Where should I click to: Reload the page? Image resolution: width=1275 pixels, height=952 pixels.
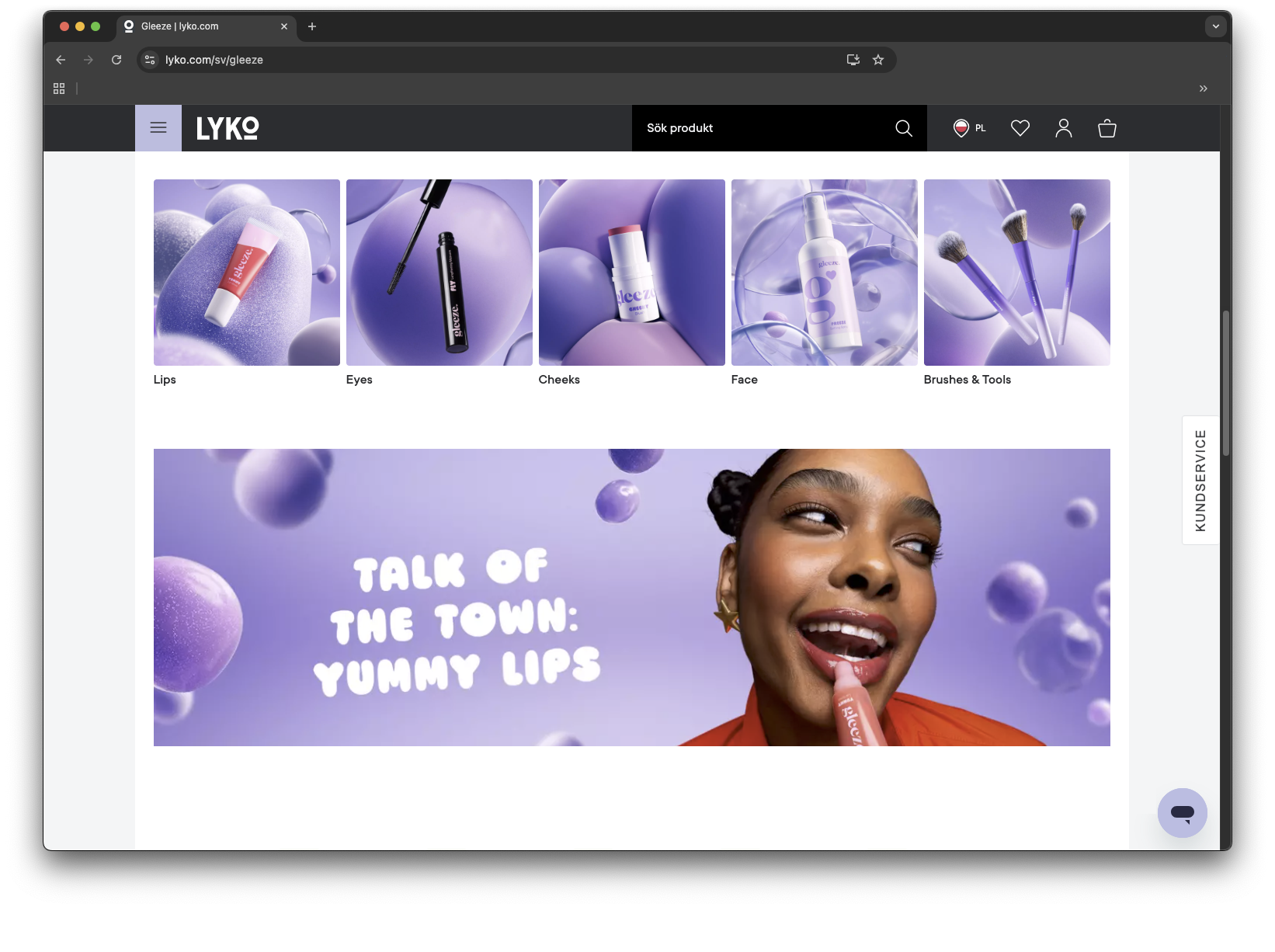click(x=116, y=60)
